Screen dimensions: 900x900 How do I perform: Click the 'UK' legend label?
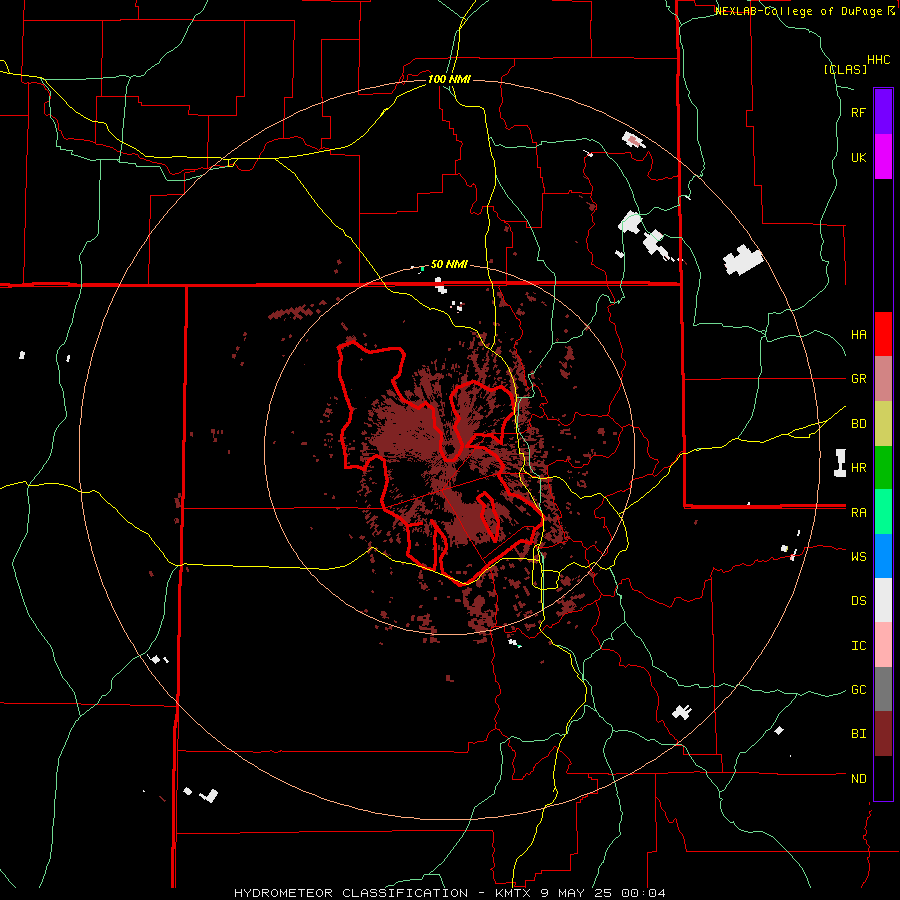858,157
